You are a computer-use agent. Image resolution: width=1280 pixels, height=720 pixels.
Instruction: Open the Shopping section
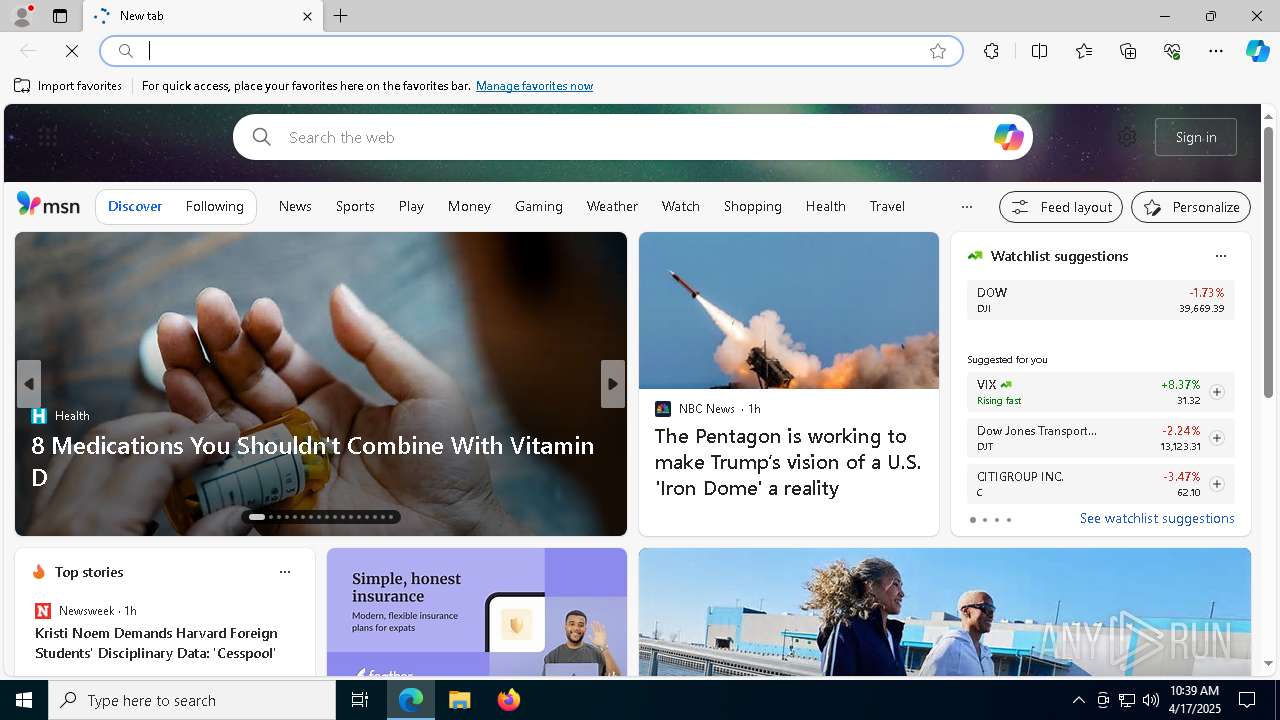click(752, 206)
